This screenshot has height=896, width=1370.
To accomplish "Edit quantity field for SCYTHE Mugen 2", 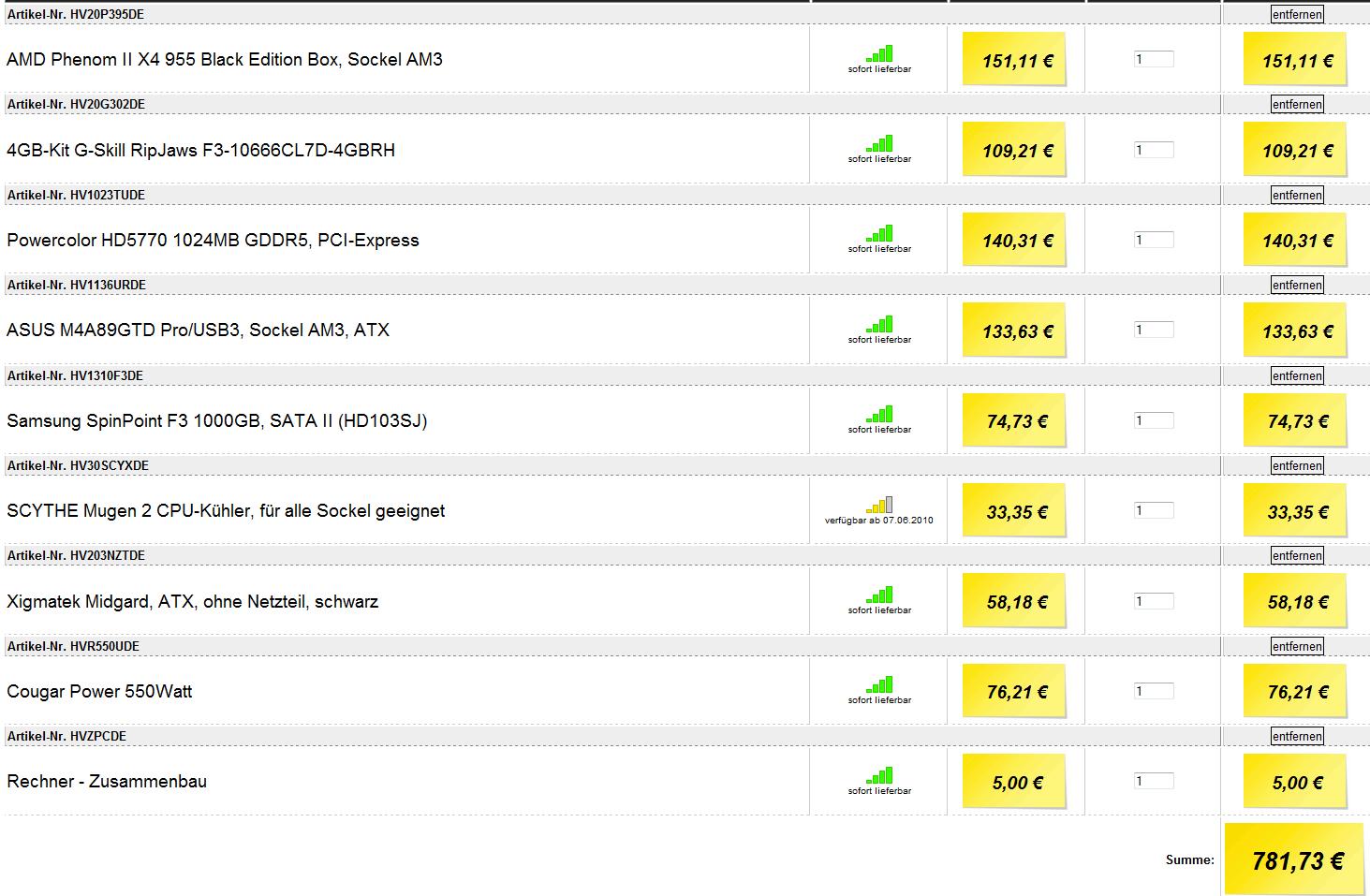I will click(1154, 510).
